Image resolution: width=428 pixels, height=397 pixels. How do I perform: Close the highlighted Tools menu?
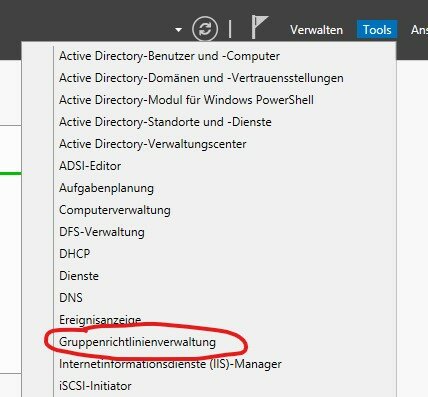[377, 30]
